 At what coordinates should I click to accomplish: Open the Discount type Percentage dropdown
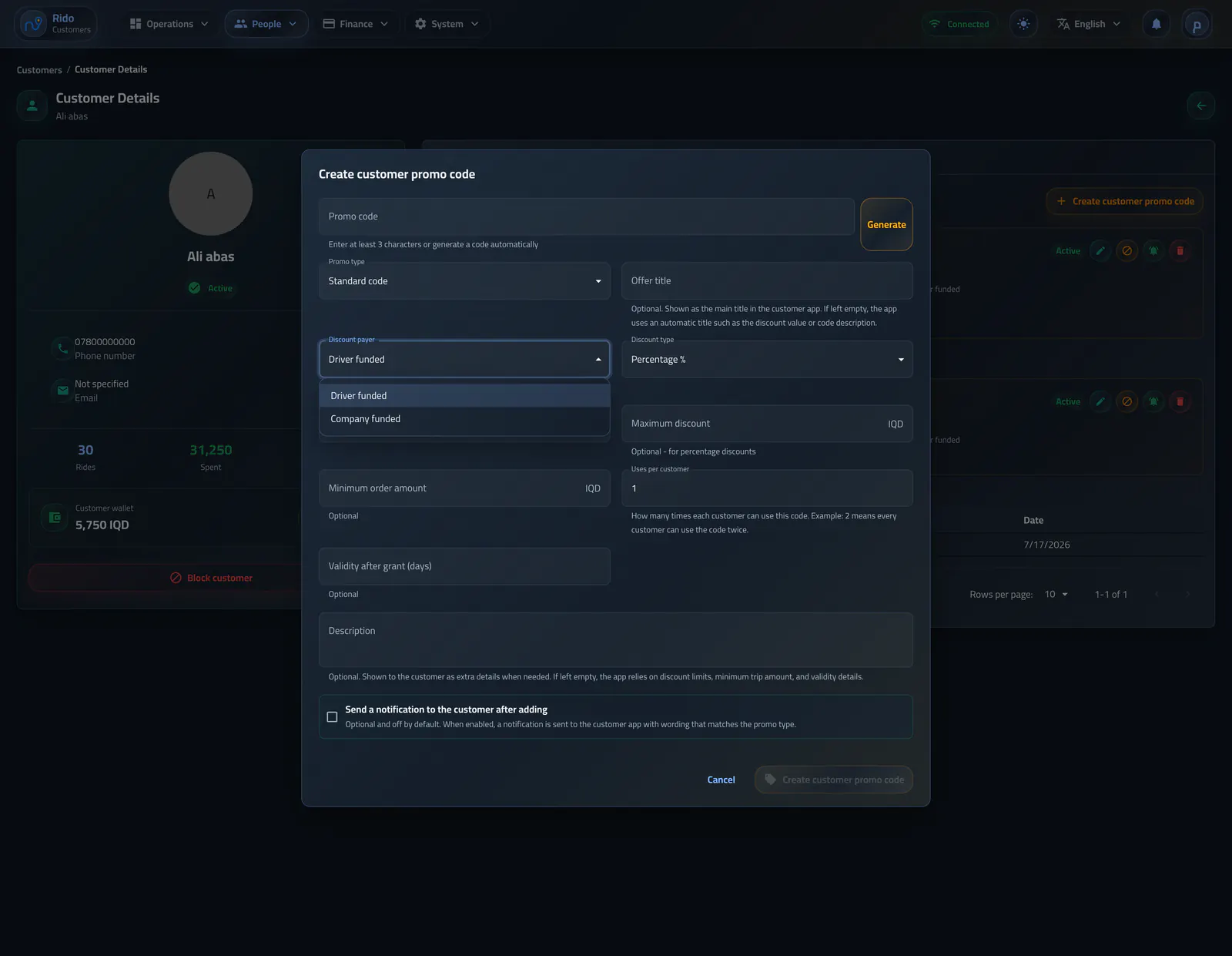767,360
